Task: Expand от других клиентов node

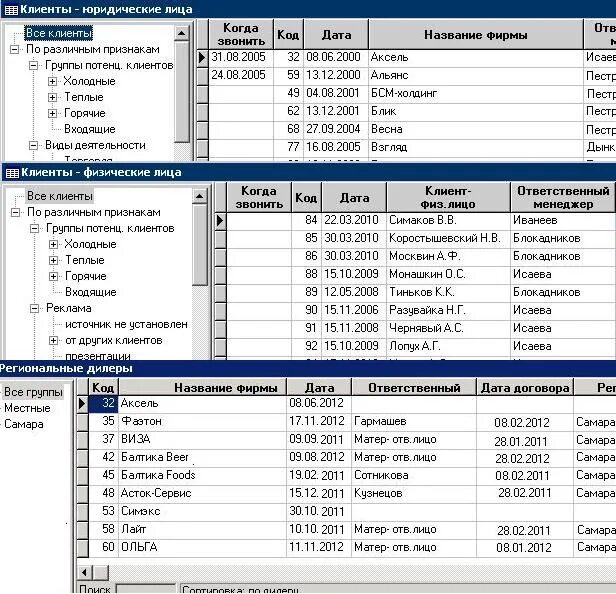Action: click(x=53, y=340)
